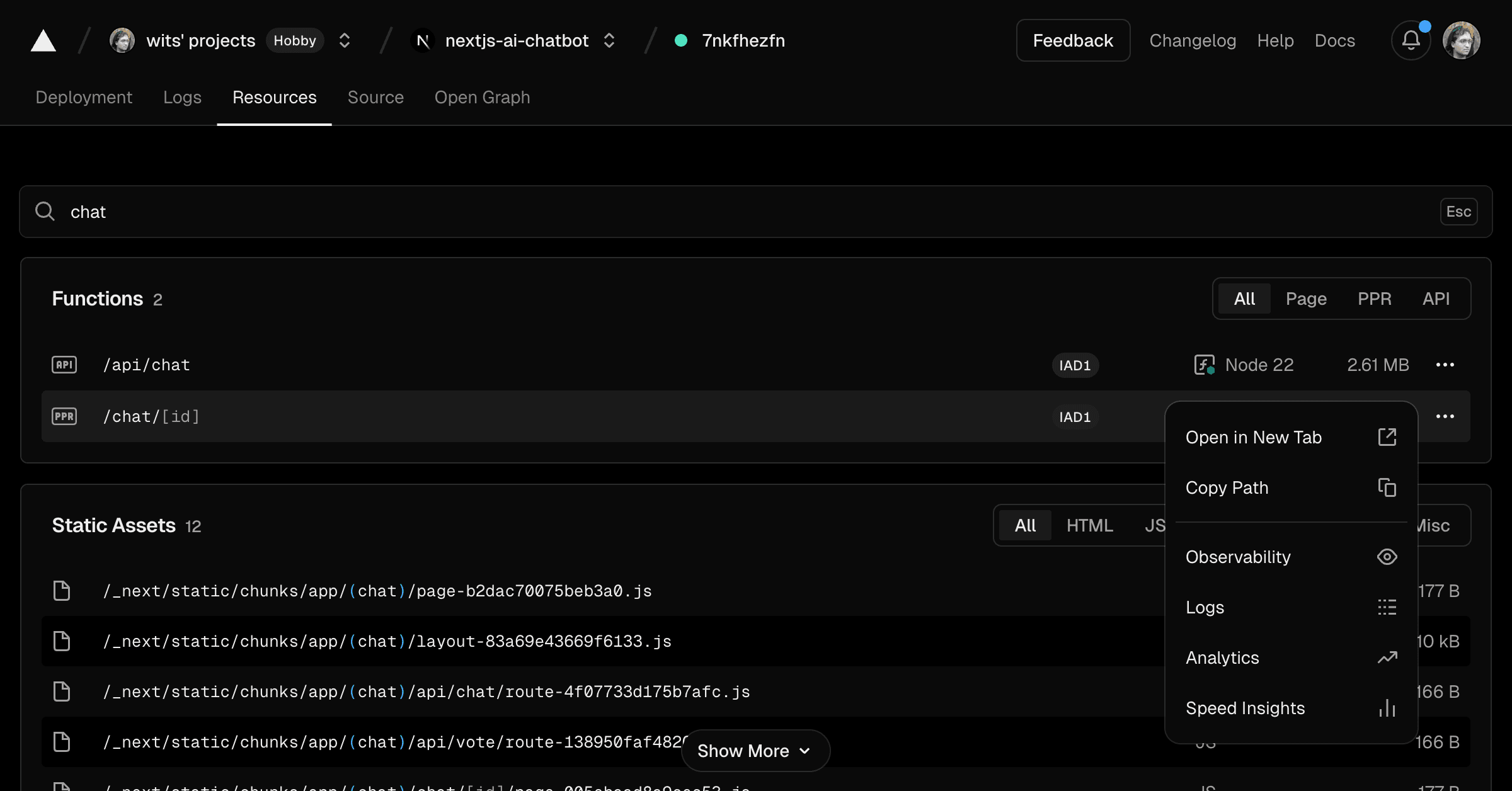1512x791 pixels.
Task: Select the PPR functions filter
Action: (1375, 299)
